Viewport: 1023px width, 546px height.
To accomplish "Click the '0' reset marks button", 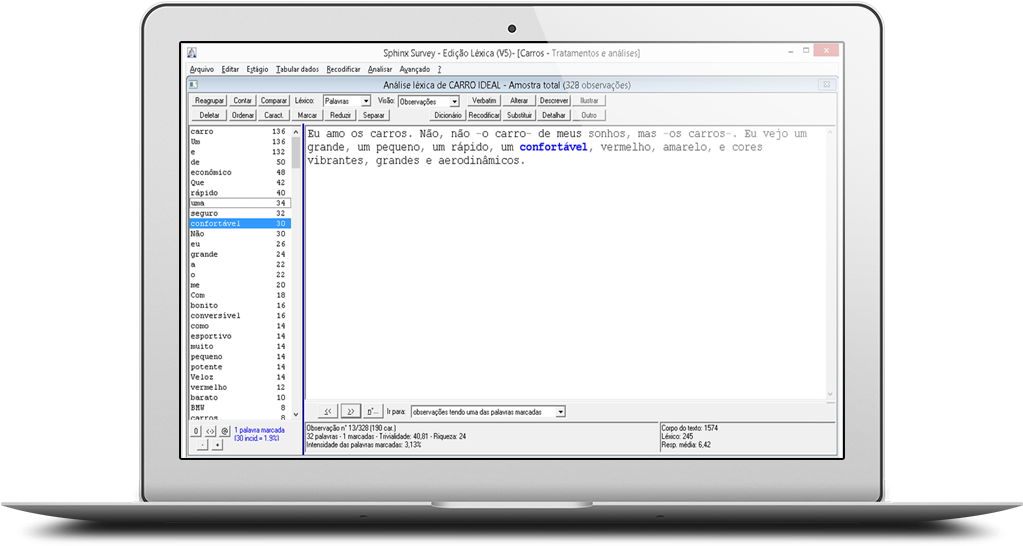I will (x=197, y=431).
